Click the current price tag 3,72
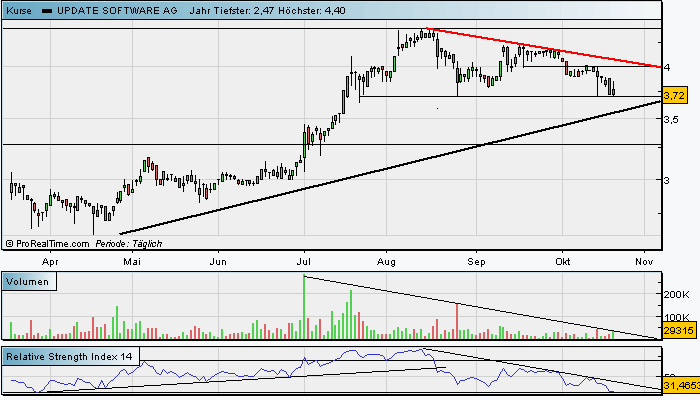700x400 pixels. coord(674,96)
